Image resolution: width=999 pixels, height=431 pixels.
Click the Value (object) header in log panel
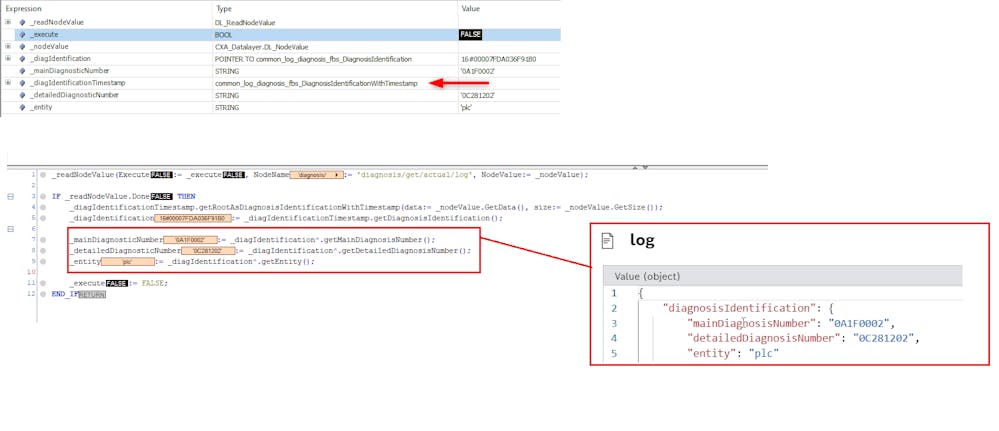pos(651,276)
